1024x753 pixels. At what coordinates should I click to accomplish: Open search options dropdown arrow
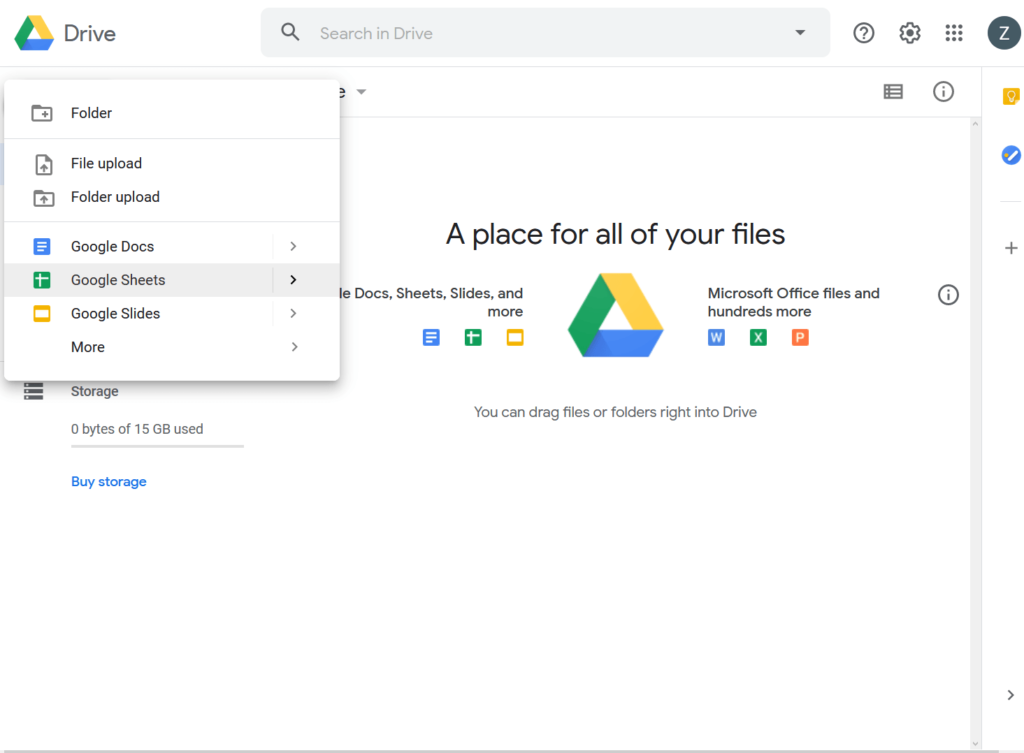click(799, 33)
